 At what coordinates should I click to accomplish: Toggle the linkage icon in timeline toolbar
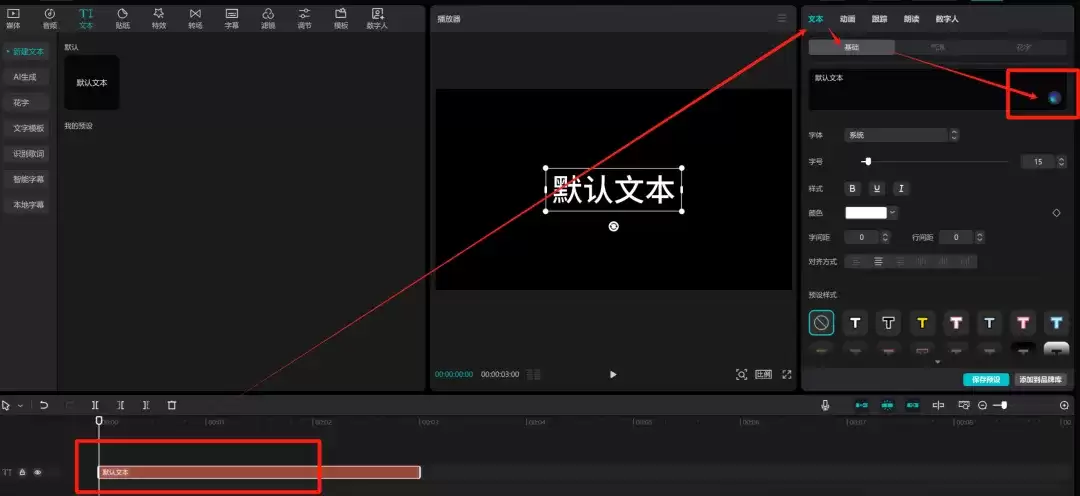[x=913, y=405]
